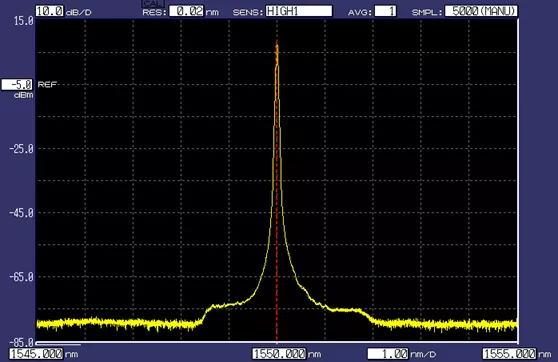Click the AVG: label
The image size is (558, 362).
[x=359, y=12]
